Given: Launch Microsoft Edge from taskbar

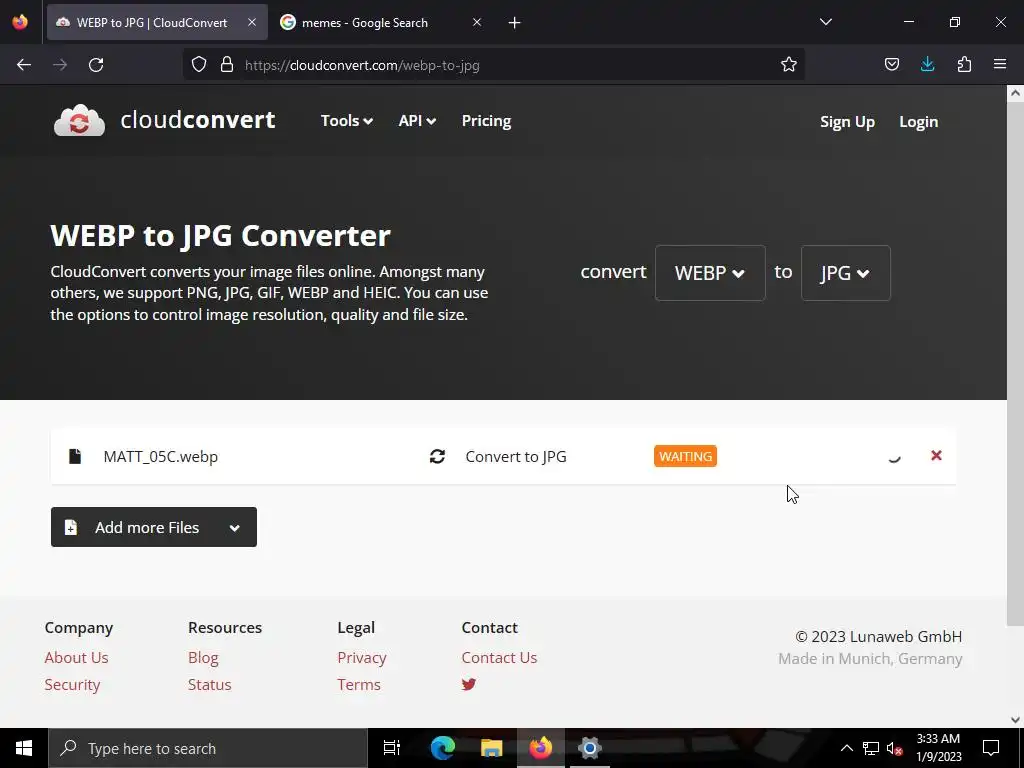Looking at the screenshot, I should click(443, 748).
